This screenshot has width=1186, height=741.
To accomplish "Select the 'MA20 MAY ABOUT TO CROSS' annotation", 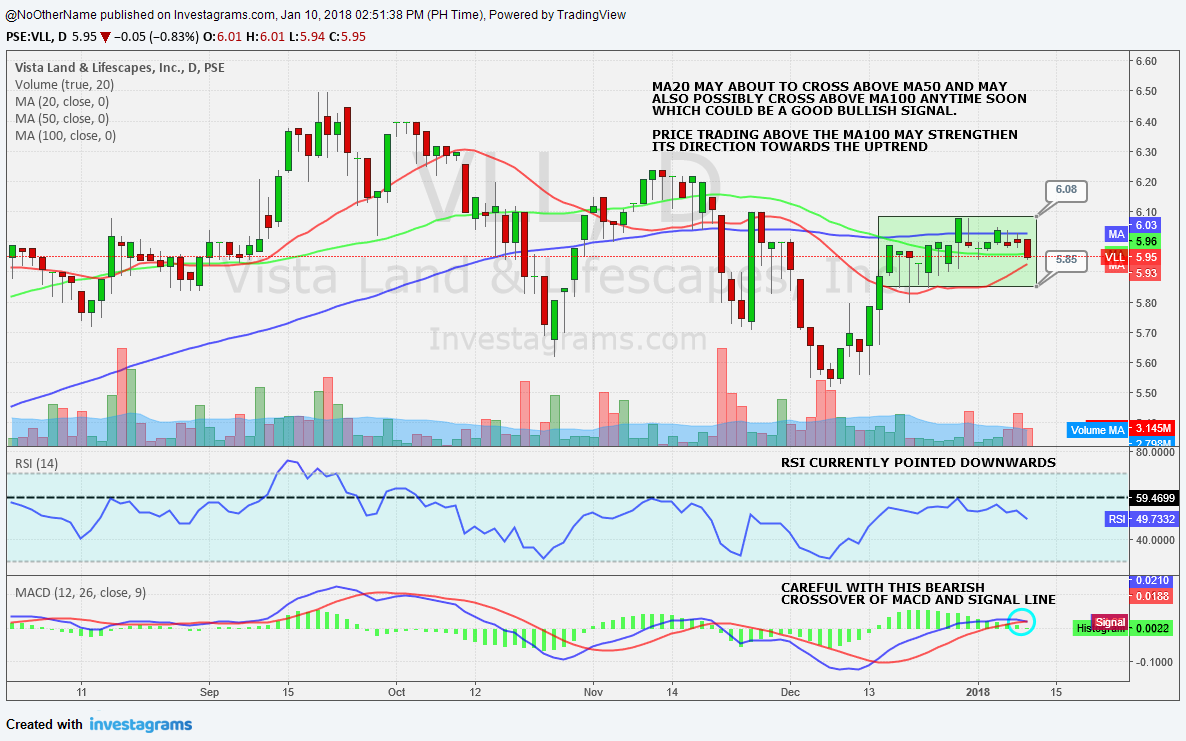I will (x=840, y=98).
